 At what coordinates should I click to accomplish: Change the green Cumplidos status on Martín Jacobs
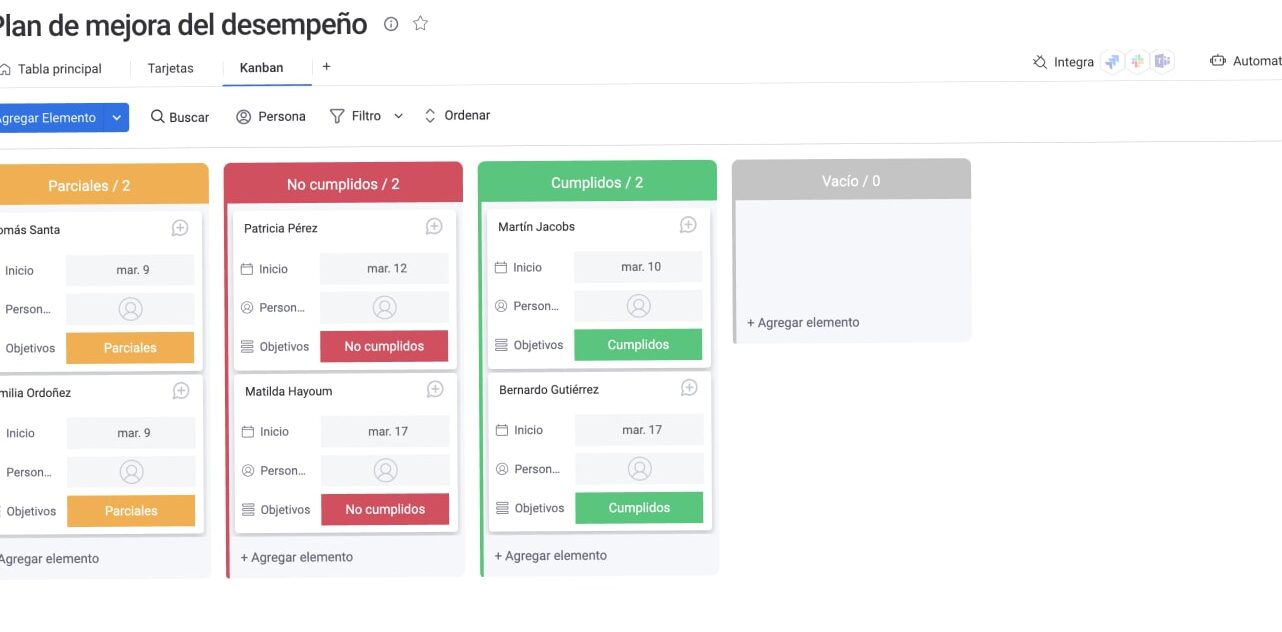tap(638, 344)
